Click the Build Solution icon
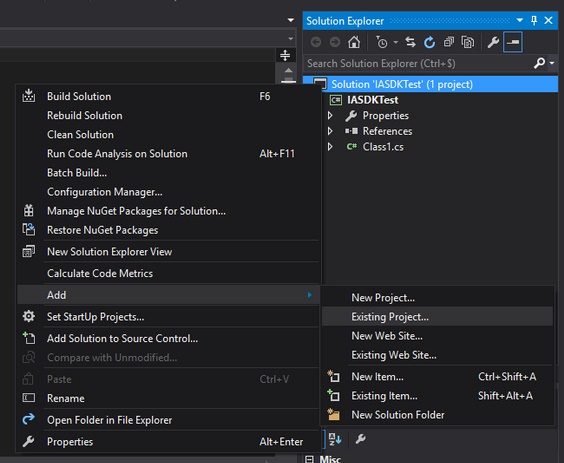Viewport: 564px width, 463px height. point(28,96)
